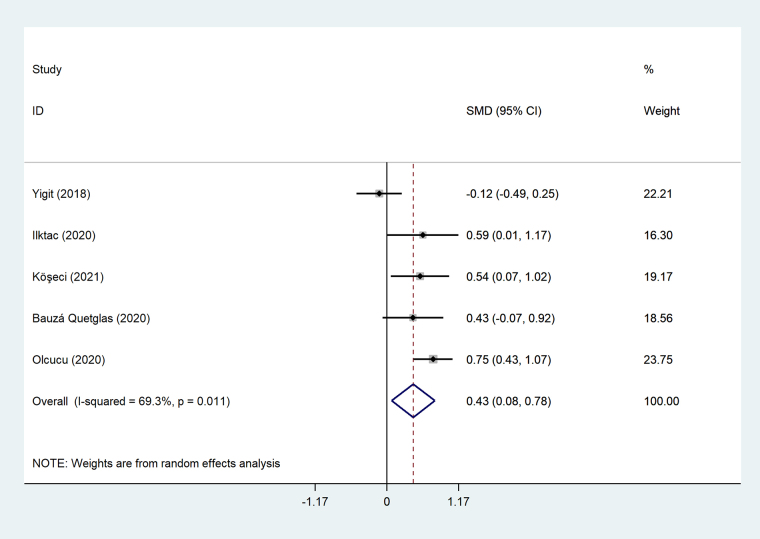
Task: Click the SMD (95% CI) column header
Action: coord(504,111)
